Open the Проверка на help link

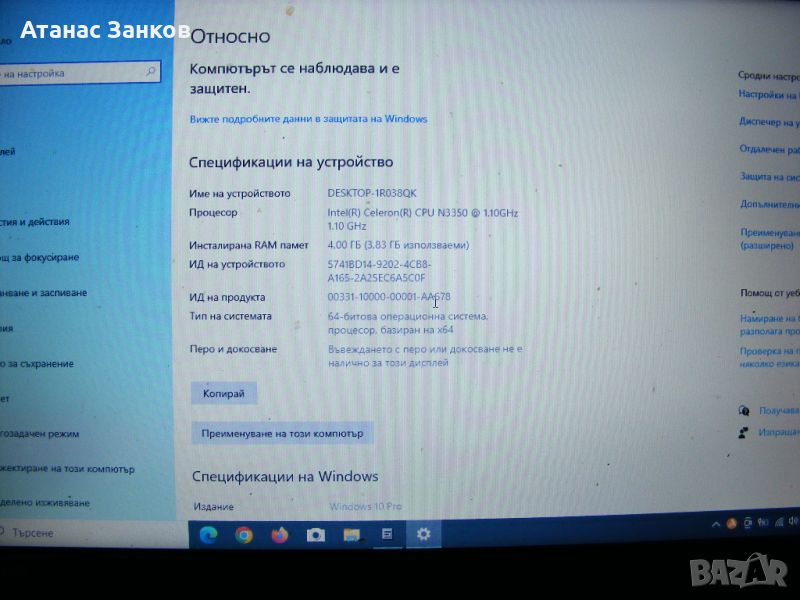[770, 357]
